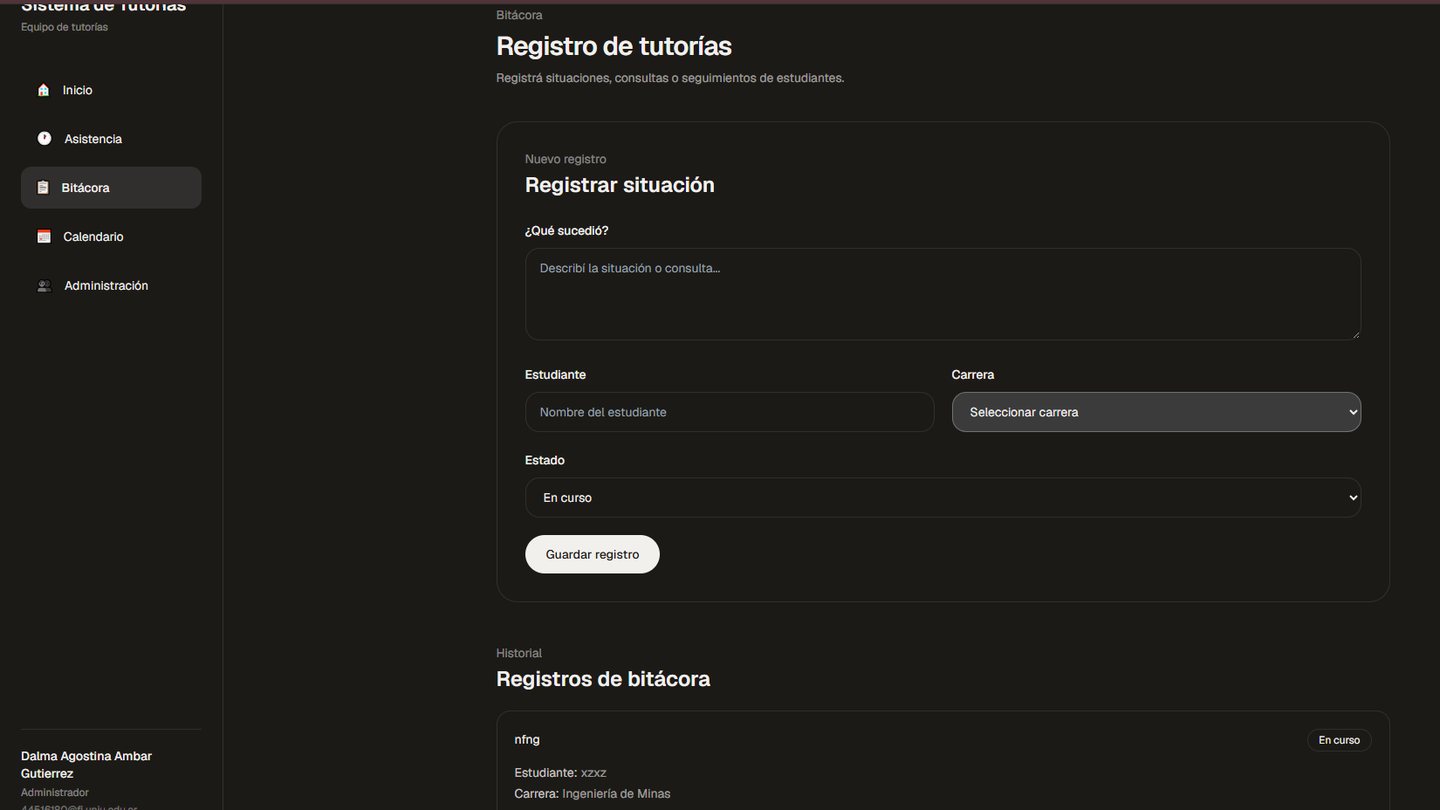The height and width of the screenshot is (810, 1440).
Task: Click the Bitácora breadcrumb above the title
Action: point(519,15)
